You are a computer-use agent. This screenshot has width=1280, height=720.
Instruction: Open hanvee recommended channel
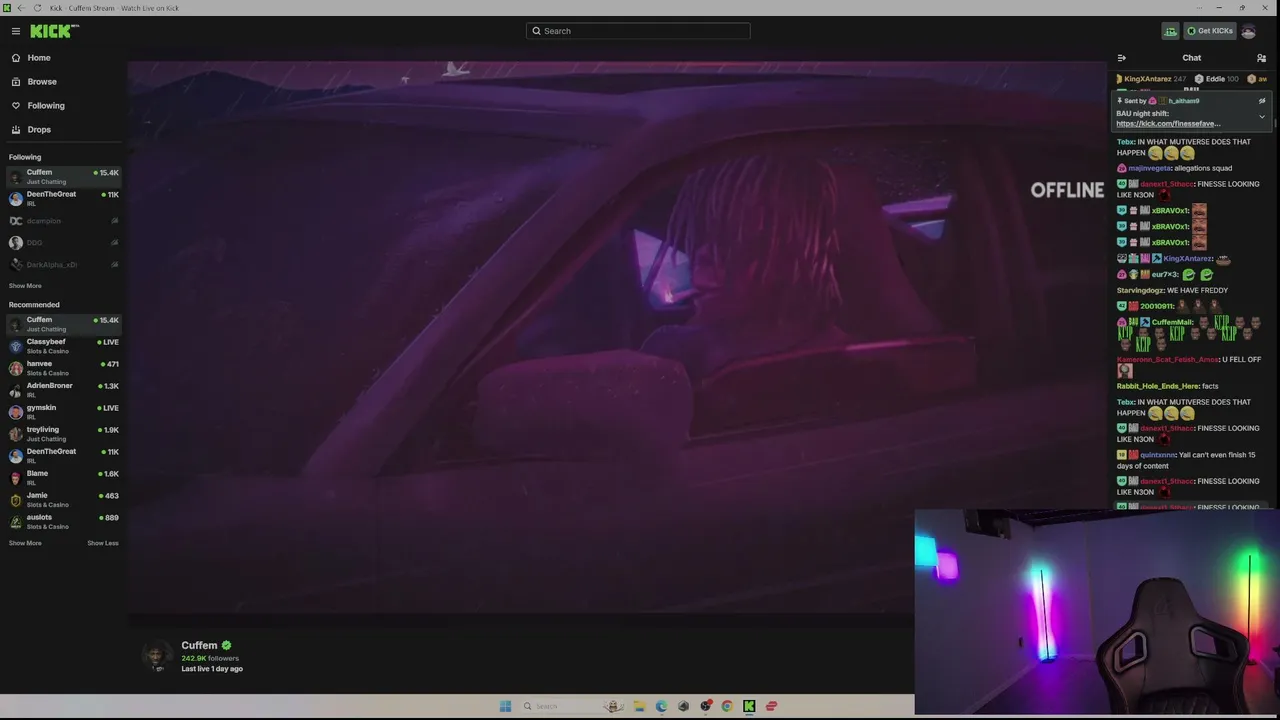coord(64,368)
